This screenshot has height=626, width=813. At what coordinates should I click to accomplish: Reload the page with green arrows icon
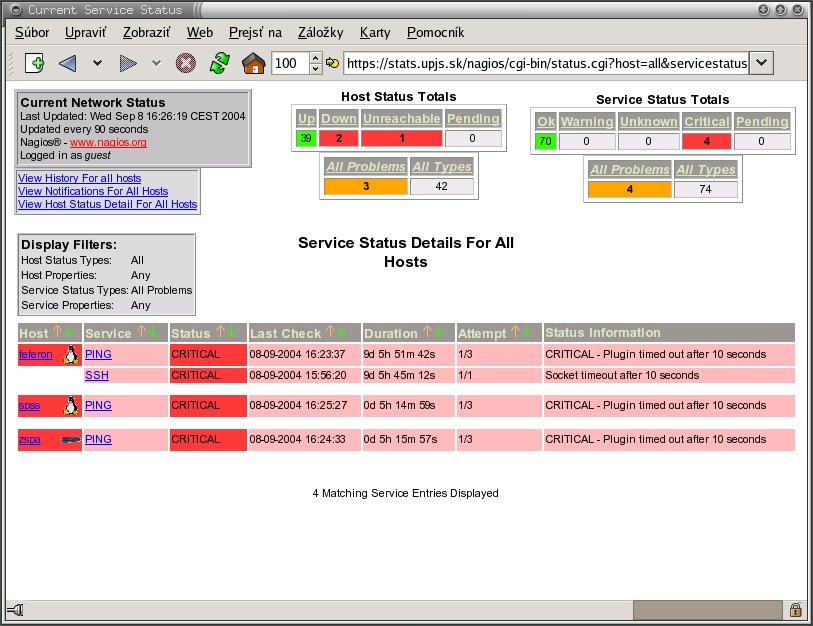click(x=220, y=63)
